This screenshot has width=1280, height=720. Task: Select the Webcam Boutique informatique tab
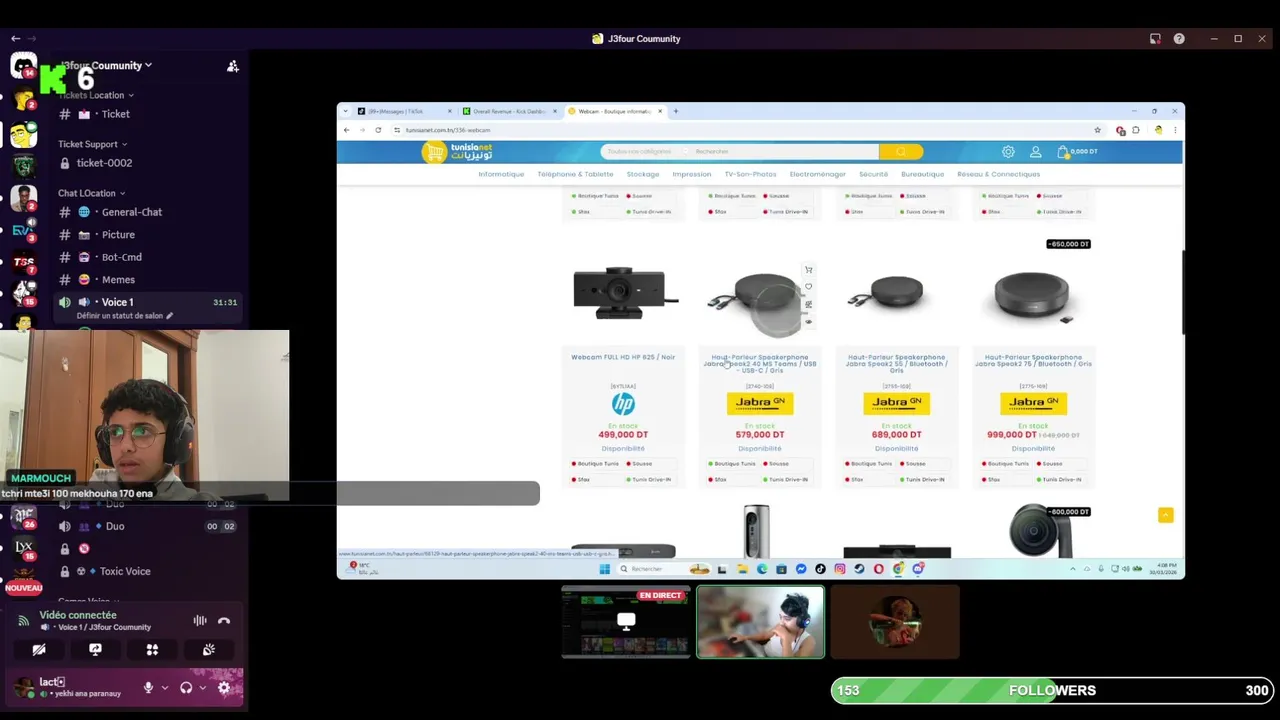pyautogui.click(x=615, y=111)
